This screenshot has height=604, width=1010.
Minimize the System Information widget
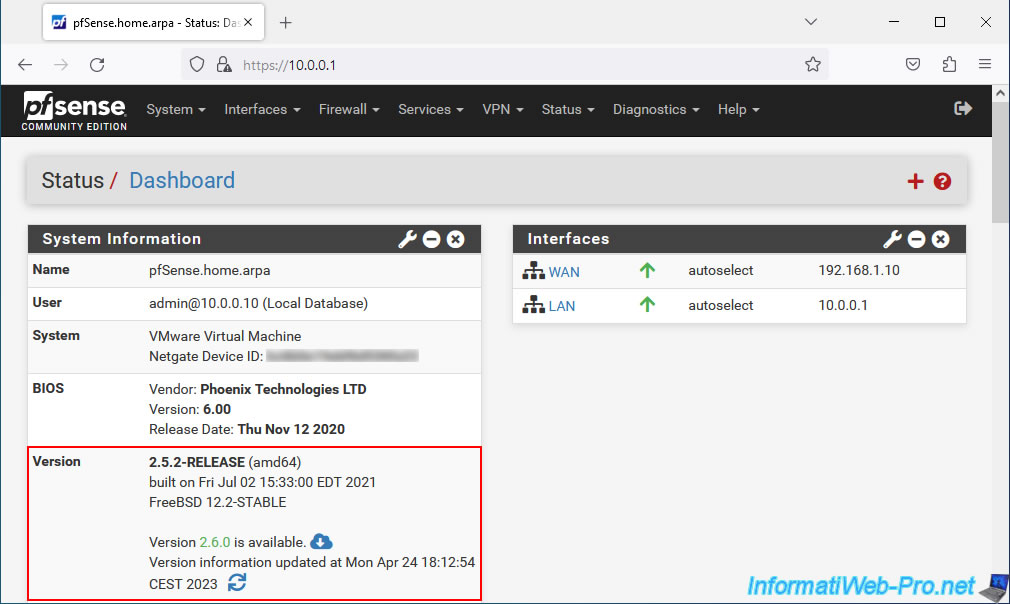point(432,240)
